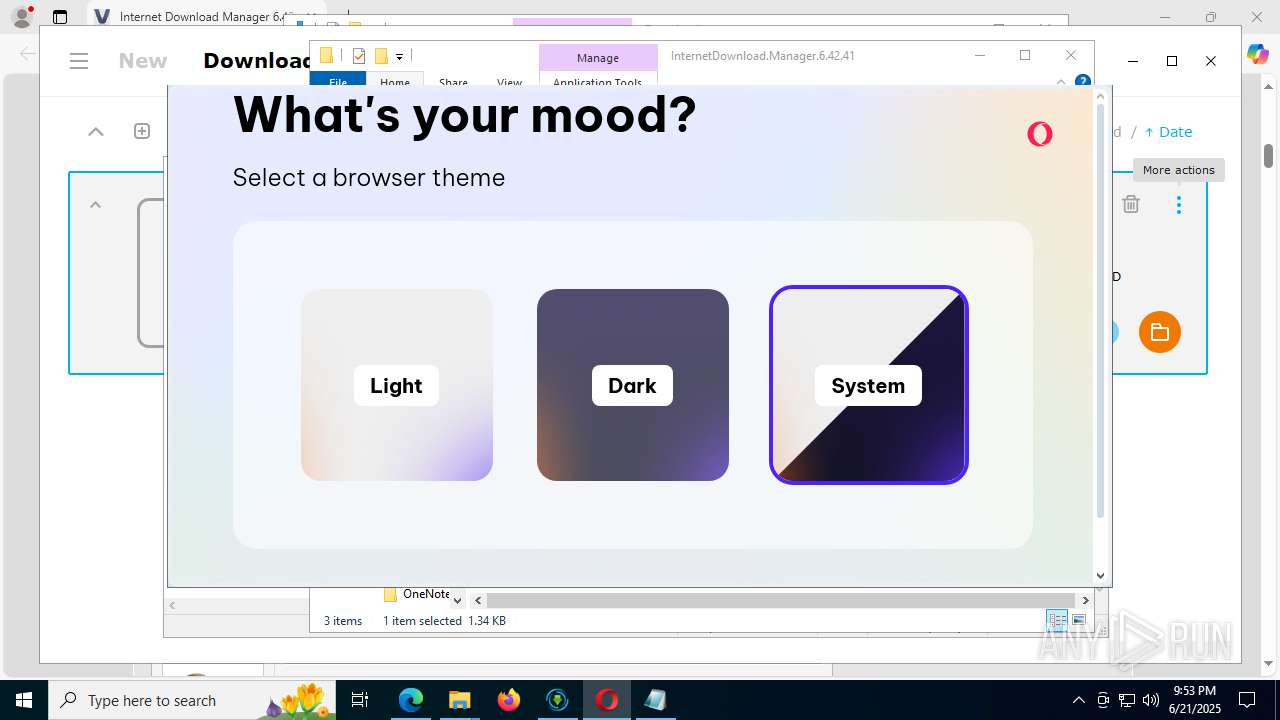Open the Home ribbon tab in File Explorer
This screenshot has height=720, width=1280.
[395, 81]
